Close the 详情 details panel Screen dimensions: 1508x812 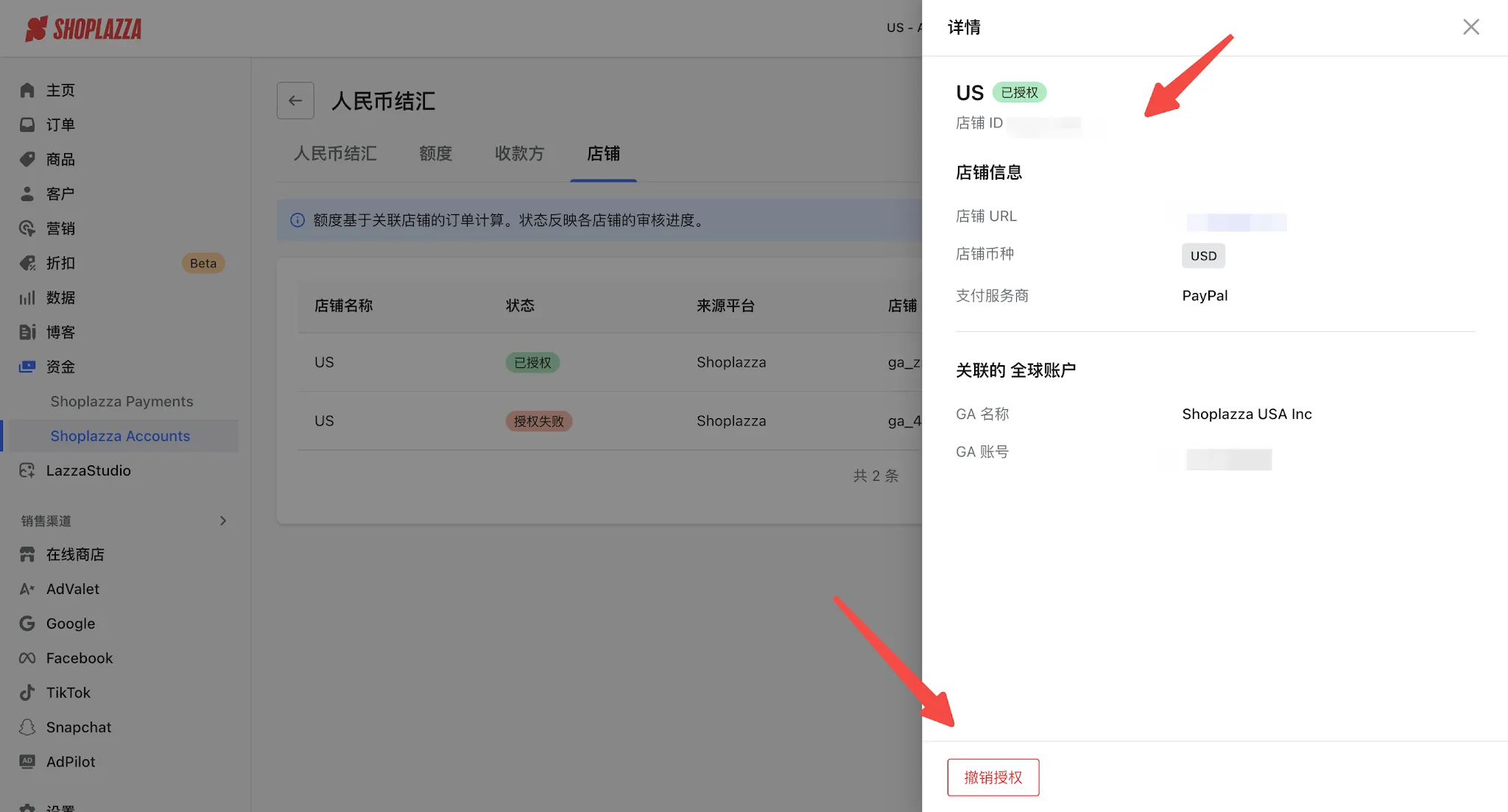click(1471, 27)
